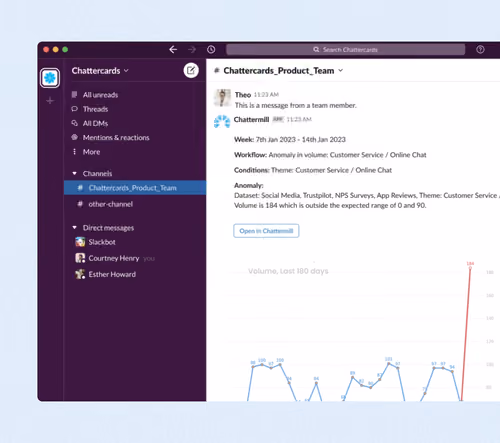Switch to other-channel
This screenshot has width=500, height=443.
(x=110, y=204)
